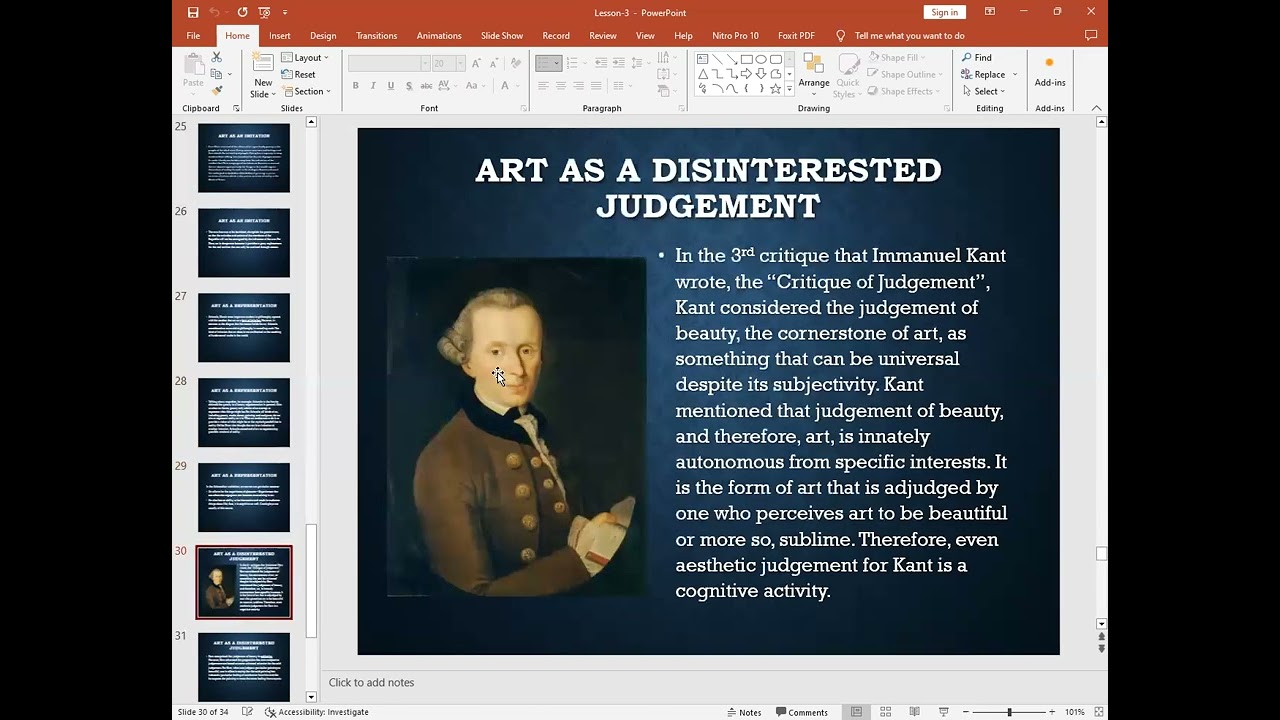This screenshot has width=1280, height=720.
Task: Select slide 31 thumbnail
Action: (244, 667)
